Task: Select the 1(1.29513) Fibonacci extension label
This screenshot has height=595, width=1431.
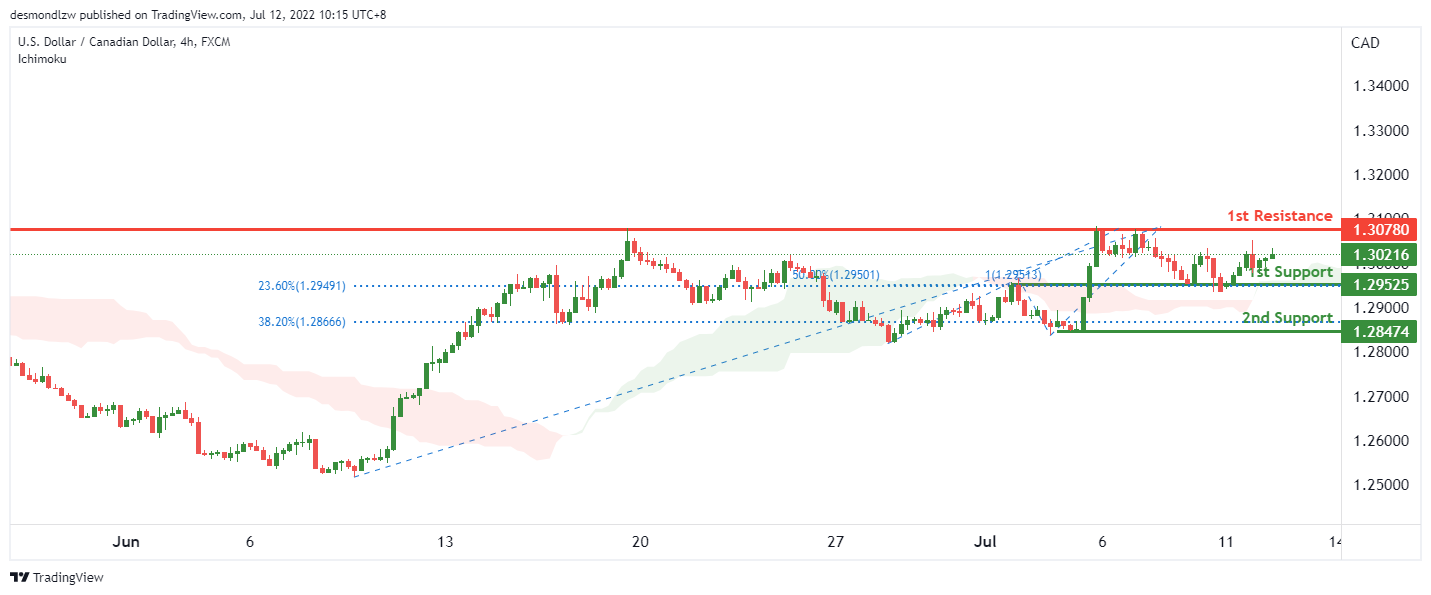Action: click(x=1012, y=275)
